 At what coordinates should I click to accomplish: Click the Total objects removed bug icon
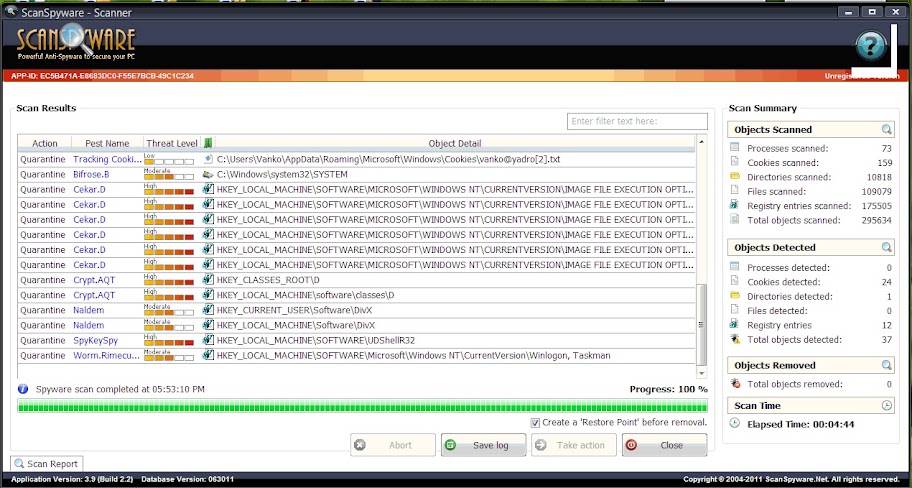[x=735, y=383]
